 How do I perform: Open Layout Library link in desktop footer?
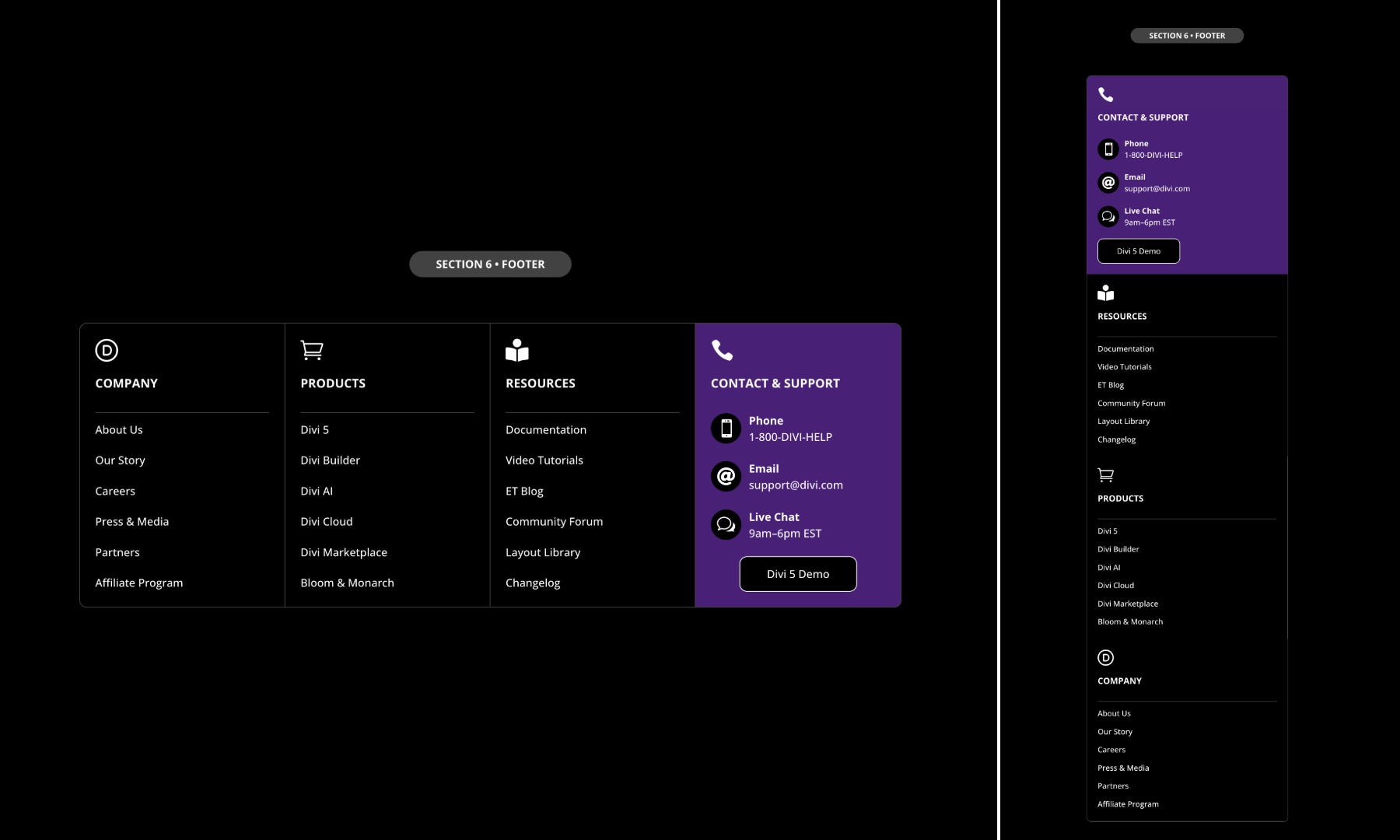click(x=543, y=552)
